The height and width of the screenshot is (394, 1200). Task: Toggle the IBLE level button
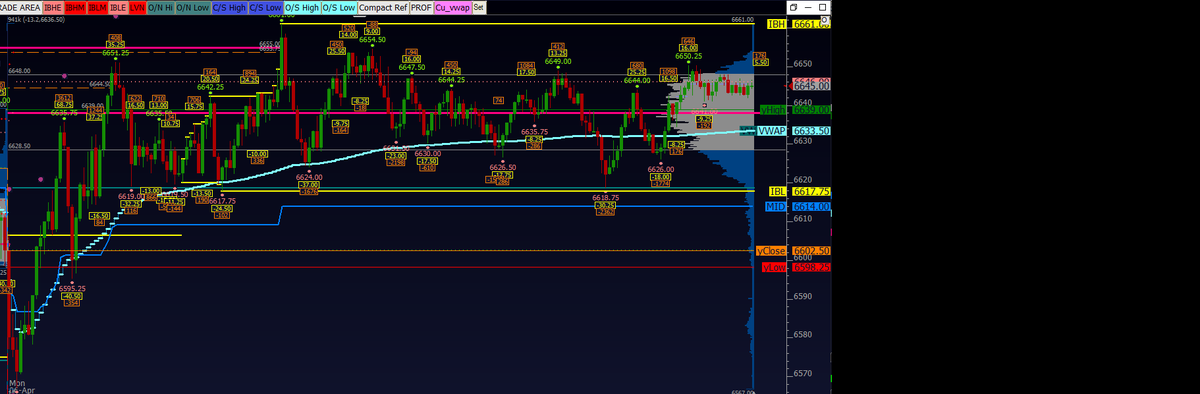[x=119, y=7]
